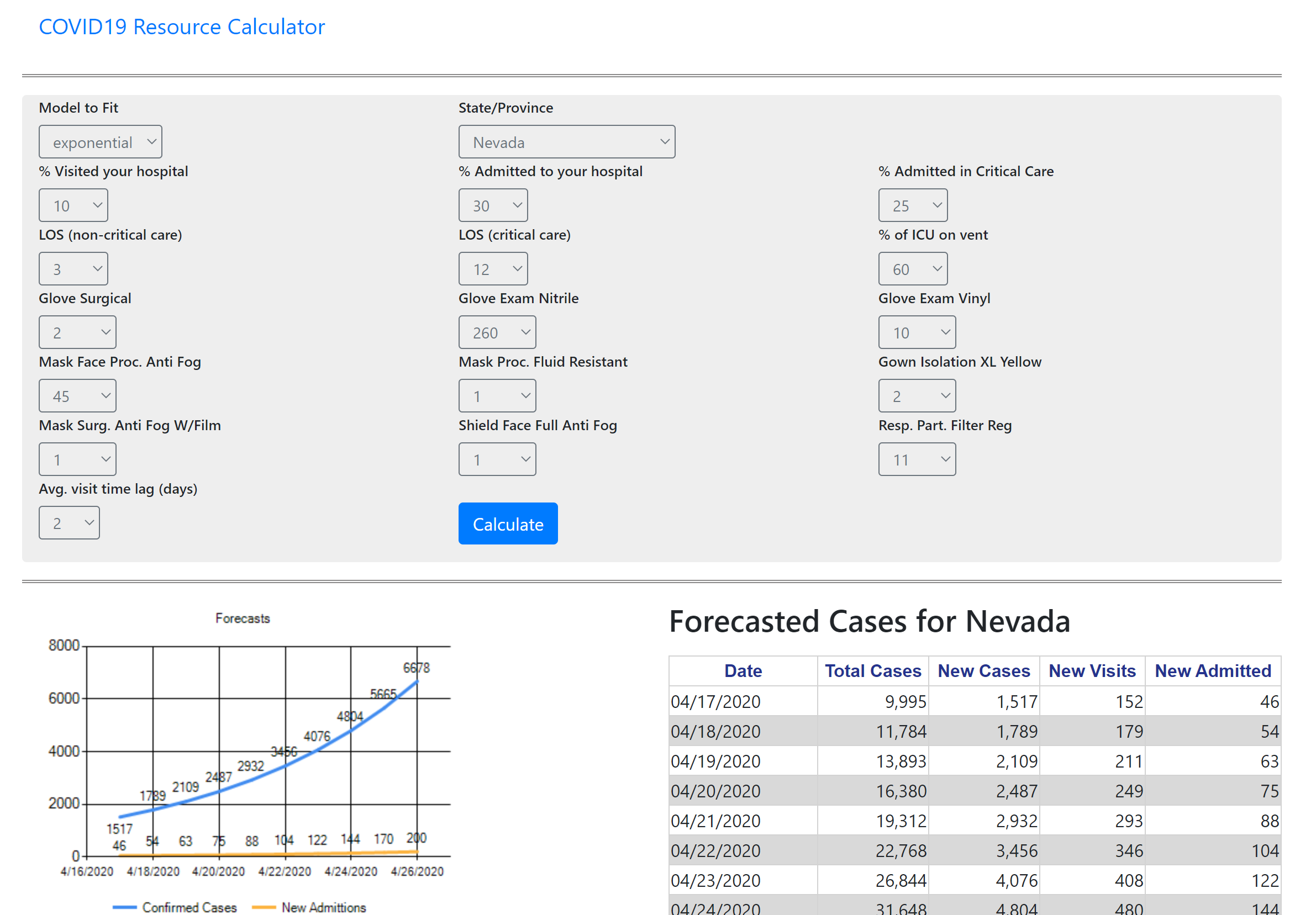
Task: Click the New Admitted column header
Action: (x=1212, y=671)
